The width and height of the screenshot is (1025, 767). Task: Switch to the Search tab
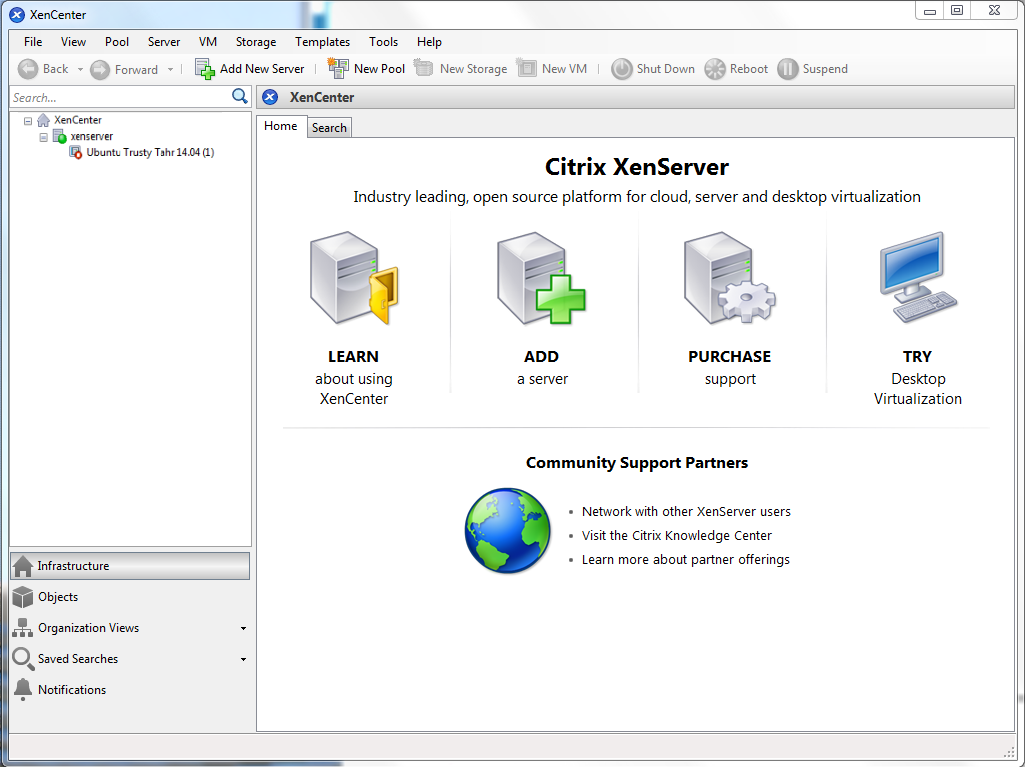pyautogui.click(x=329, y=128)
